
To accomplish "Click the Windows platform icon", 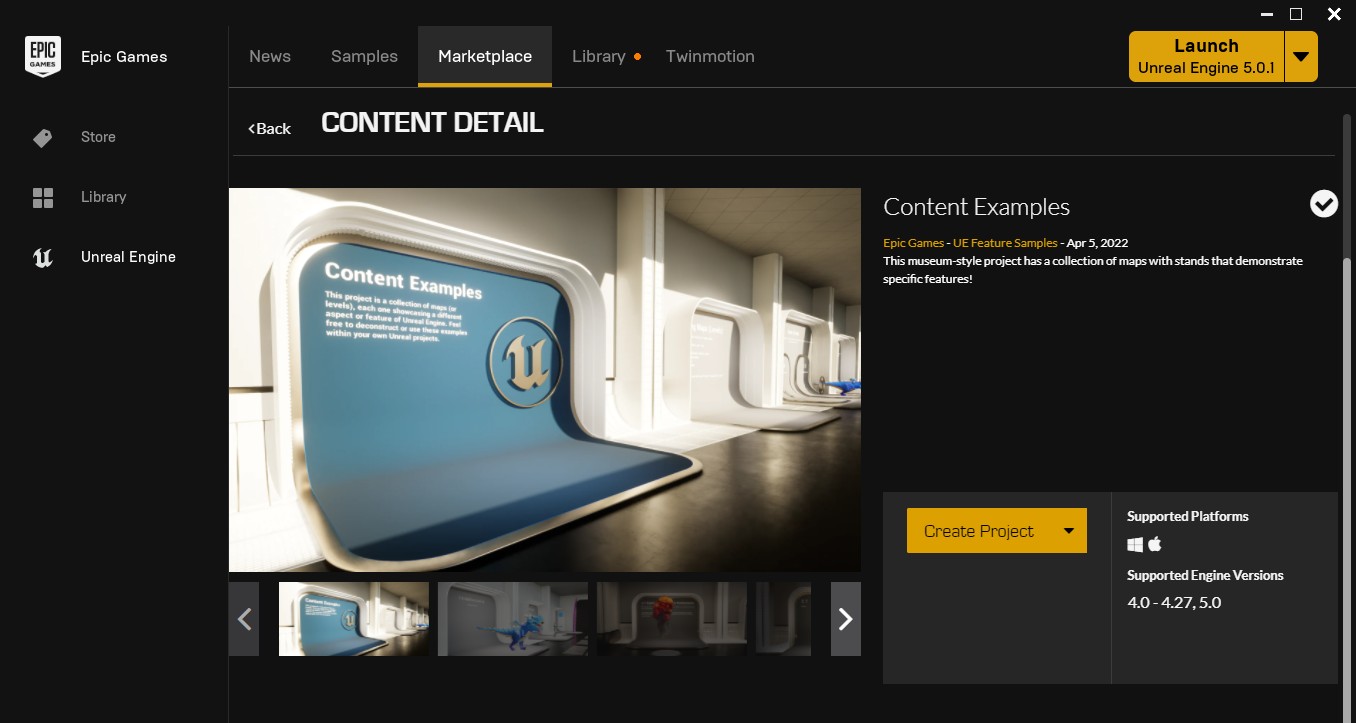I will click(x=1135, y=544).
